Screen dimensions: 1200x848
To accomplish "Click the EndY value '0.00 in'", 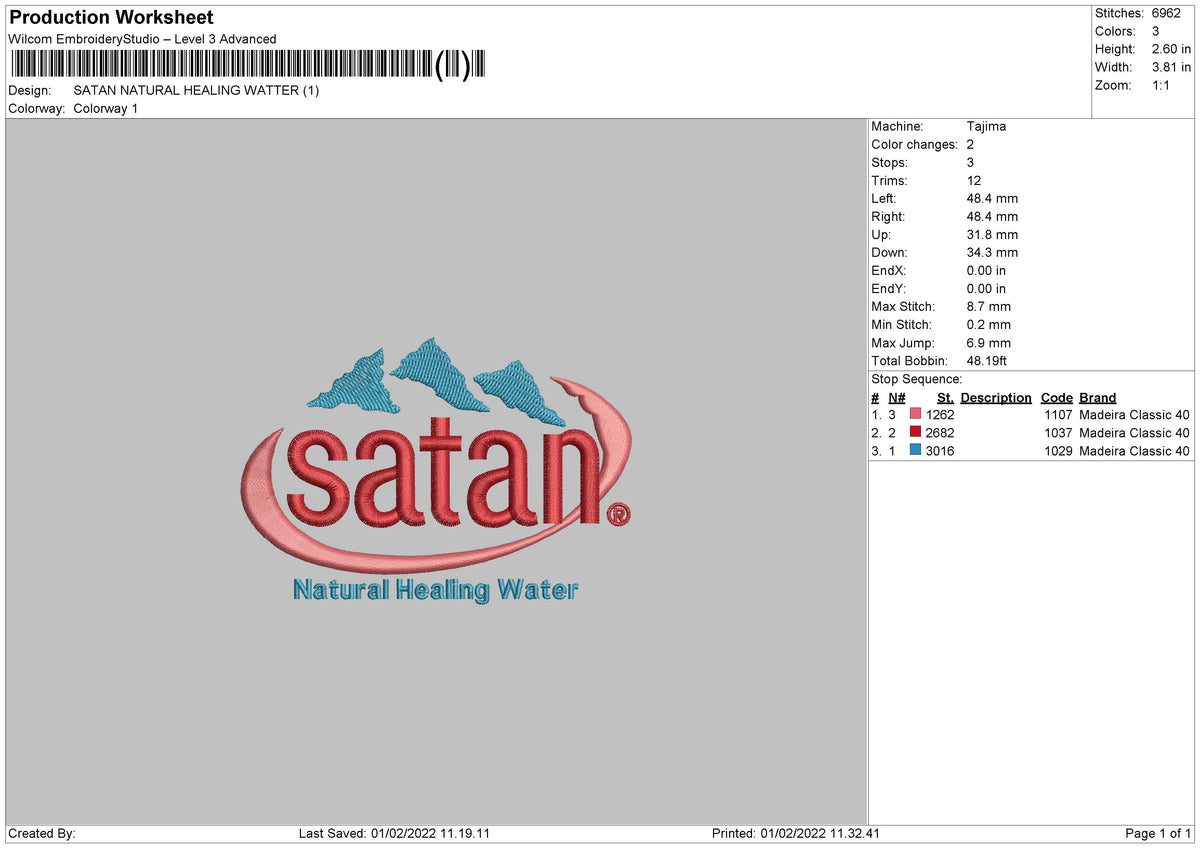I will point(987,289).
